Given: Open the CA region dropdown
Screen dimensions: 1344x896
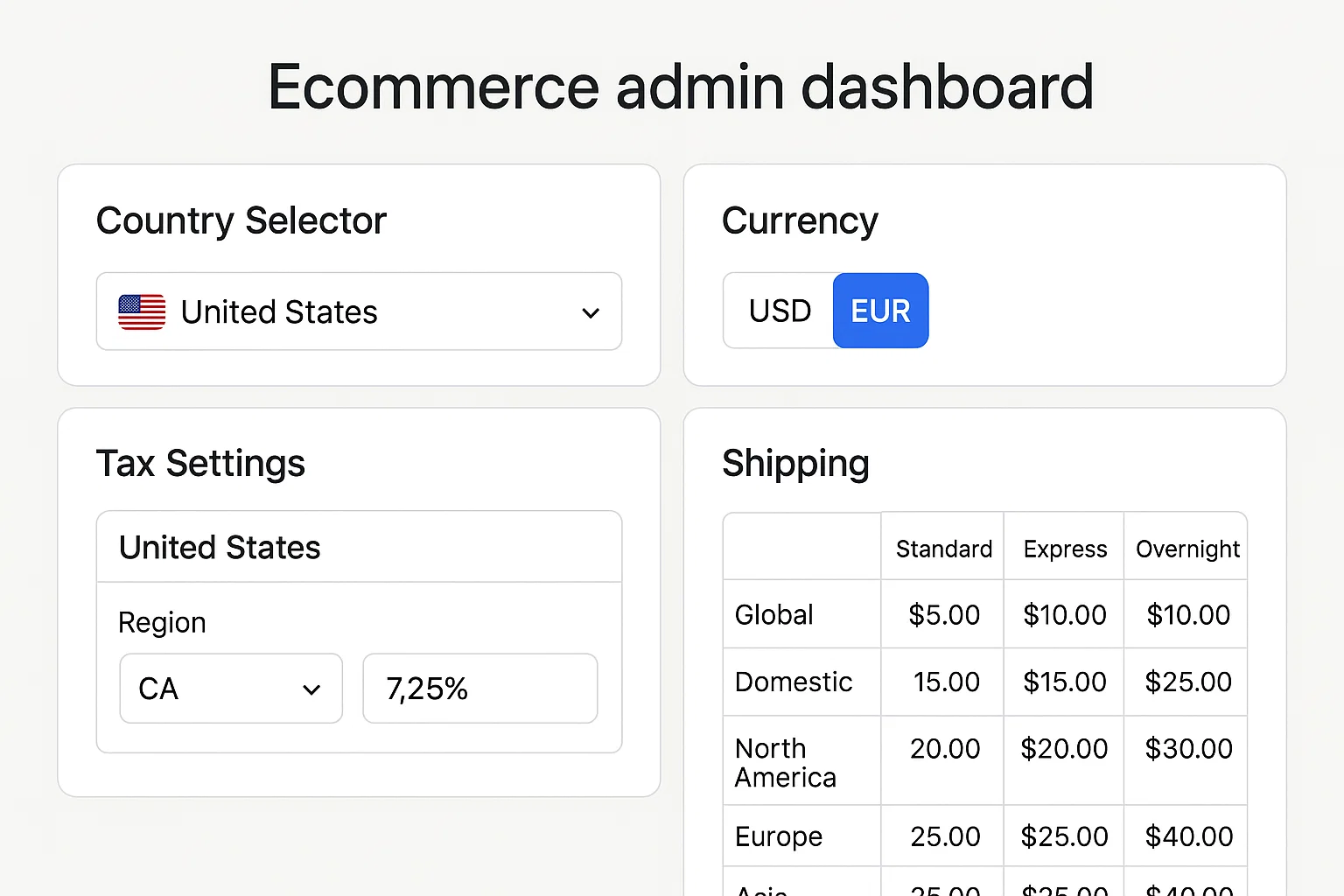Looking at the screenshot, I should 230,689.
